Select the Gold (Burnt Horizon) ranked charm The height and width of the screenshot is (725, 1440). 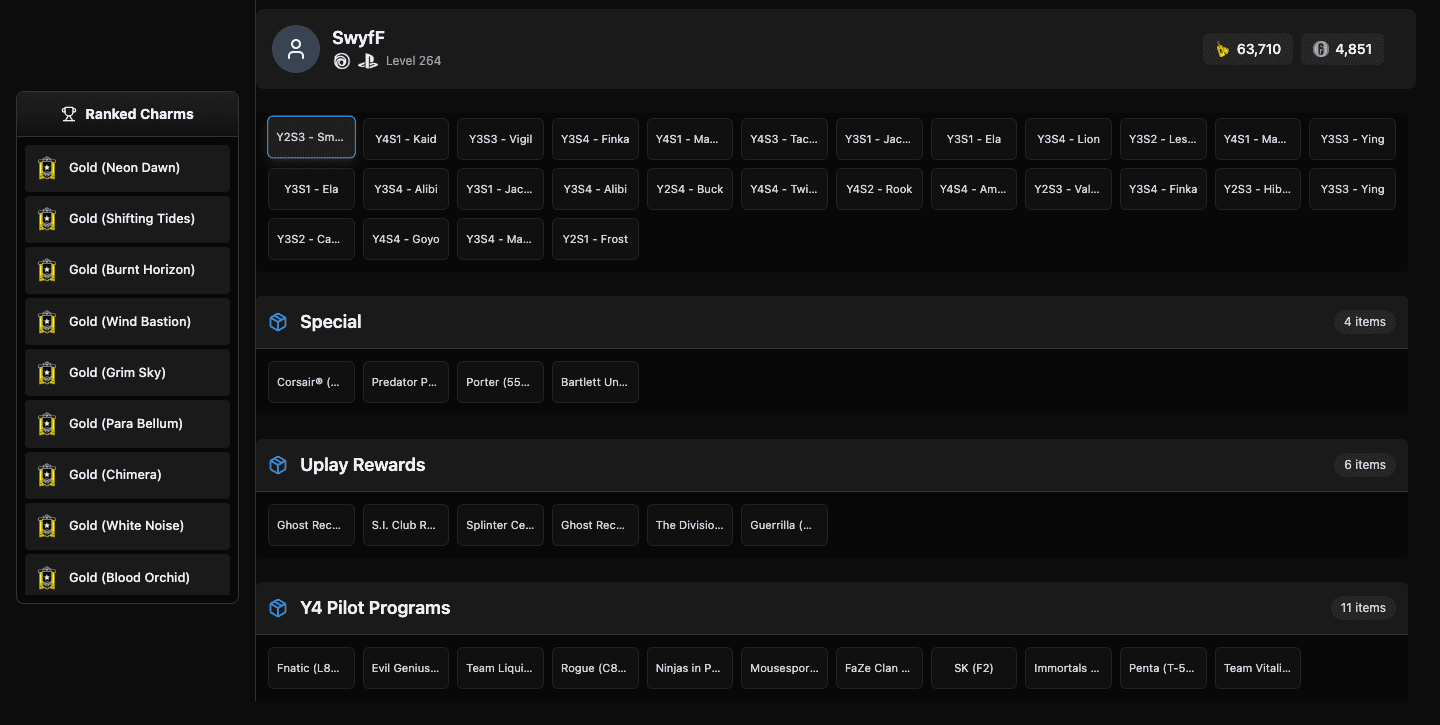127,270
